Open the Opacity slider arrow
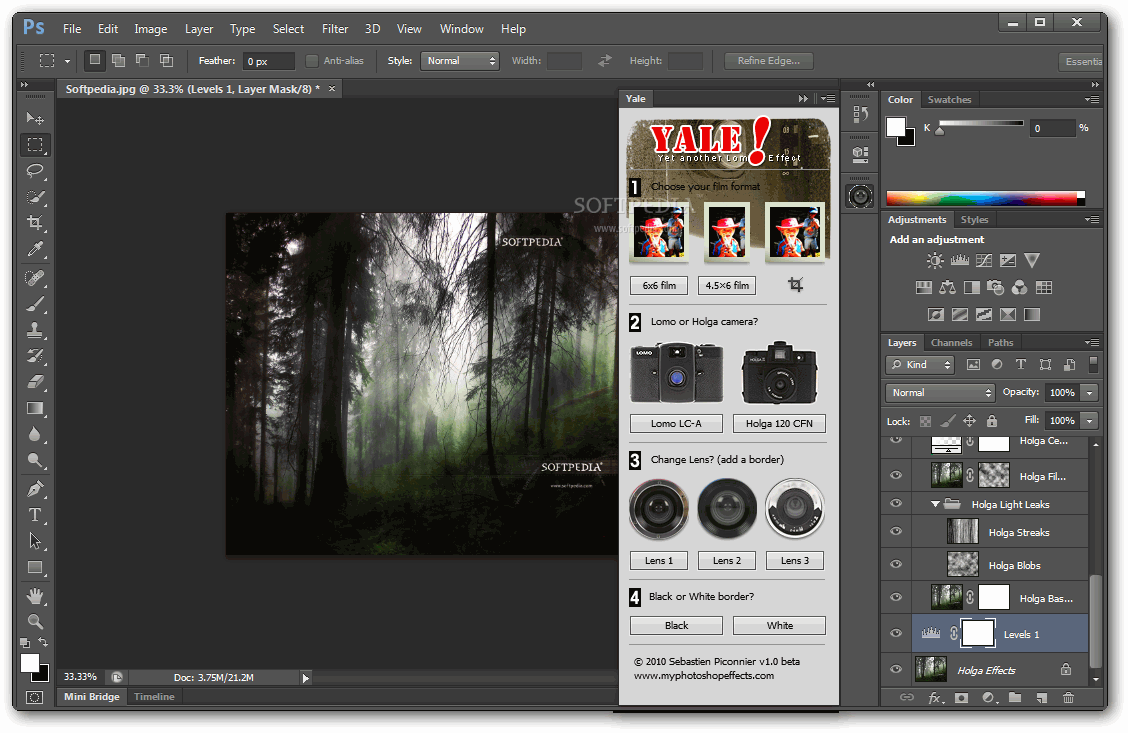1128x733 pixels. coord(1090,393)
